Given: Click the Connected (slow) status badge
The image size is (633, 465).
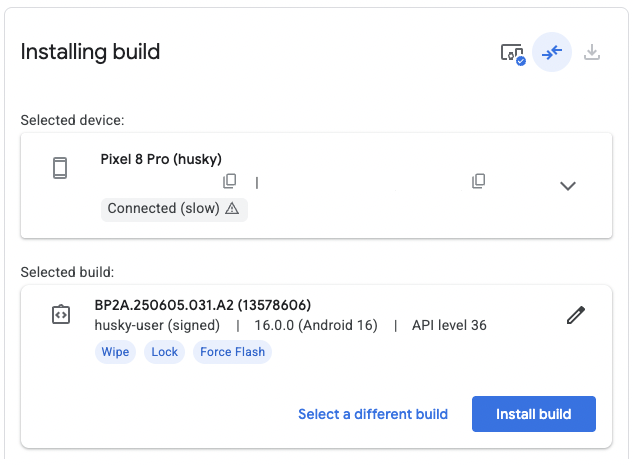Looking at the screenshot, I should (x=174, y=209).
